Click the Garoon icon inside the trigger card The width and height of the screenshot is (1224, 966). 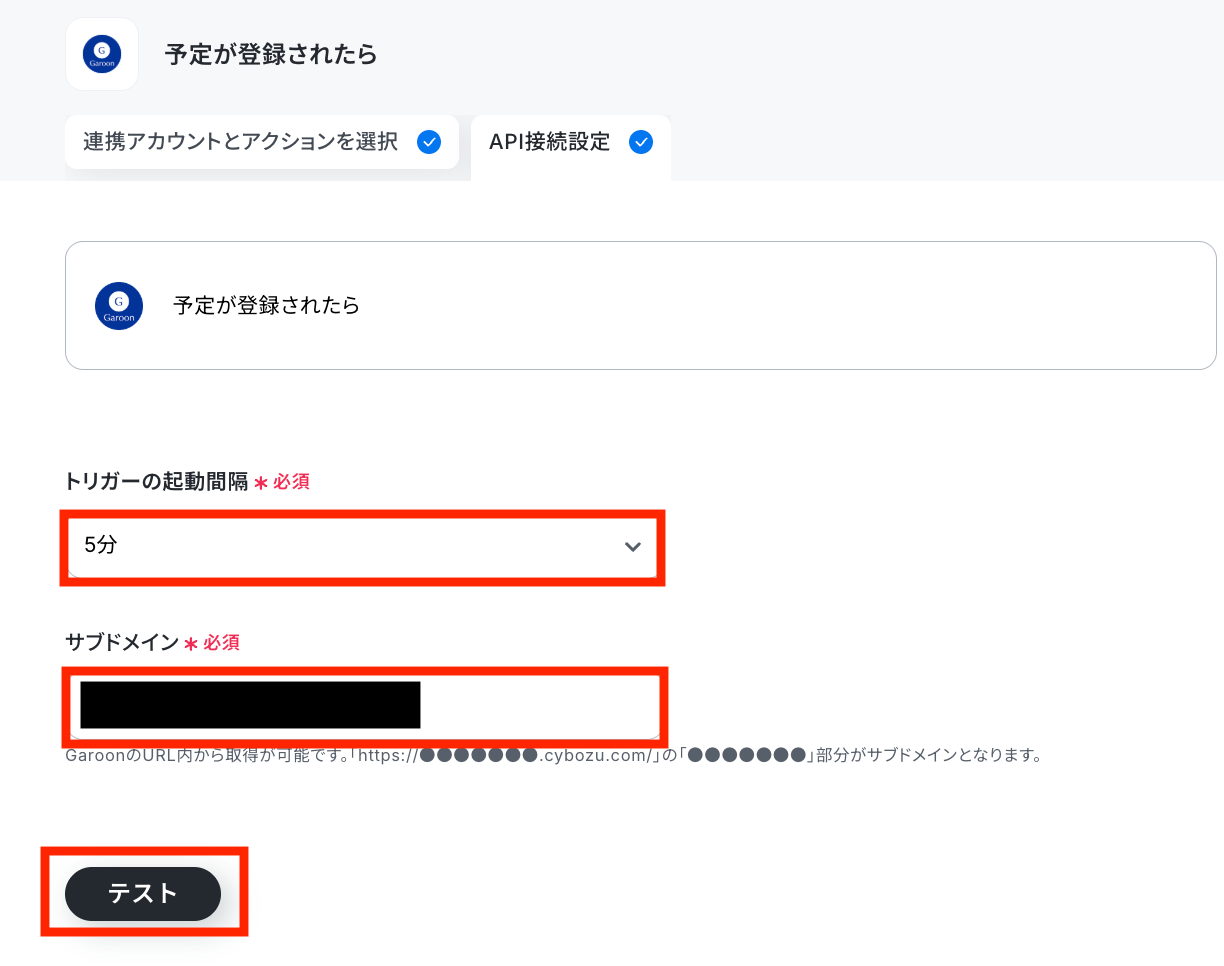pyautogui.click(x=119, y=306)
